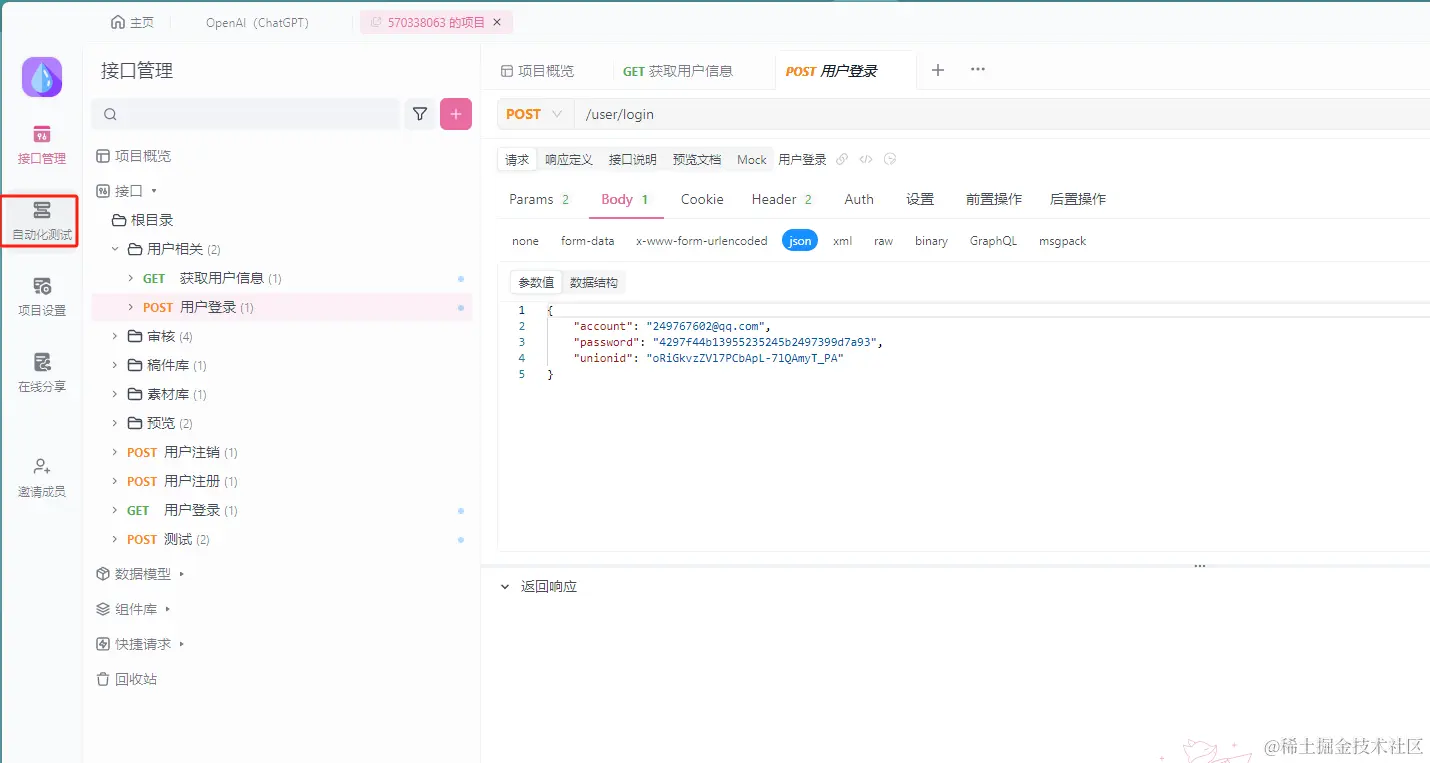Image resolution: width=1430 pixels, height=763 pixels.
Task: Open 项目设置 in the left sidebar
Action: point(42,297)
